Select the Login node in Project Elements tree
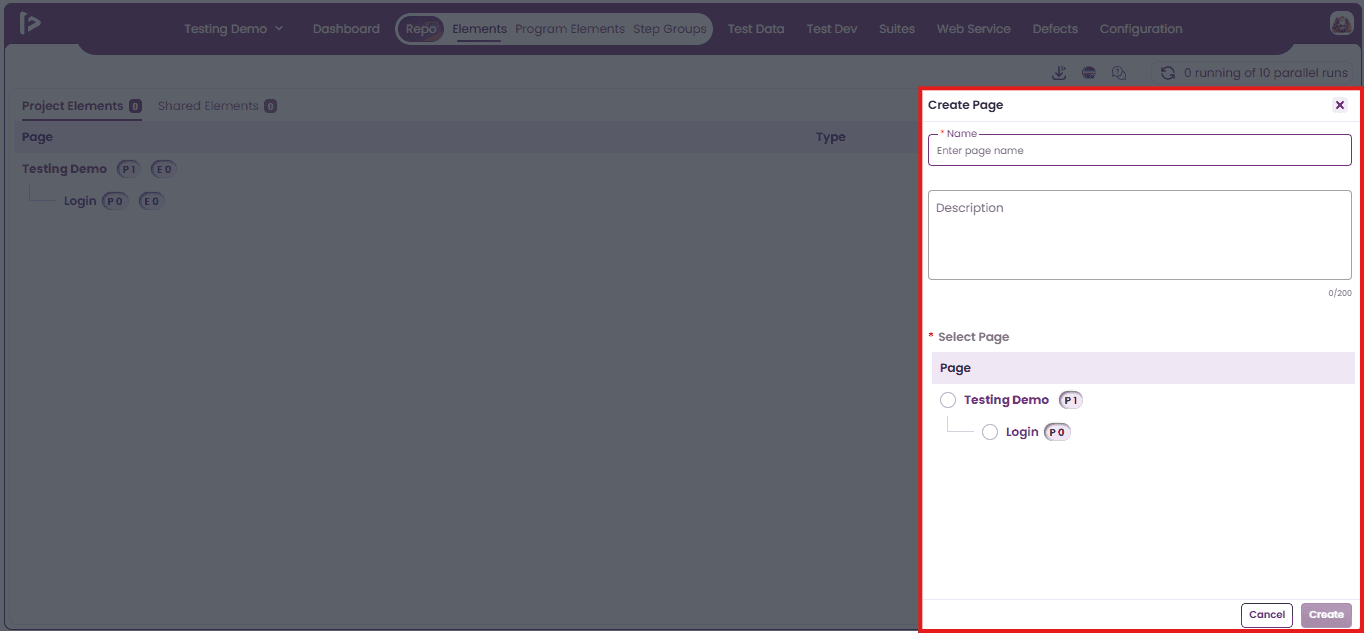This screenshot has width=1364, height=633. 80,201
